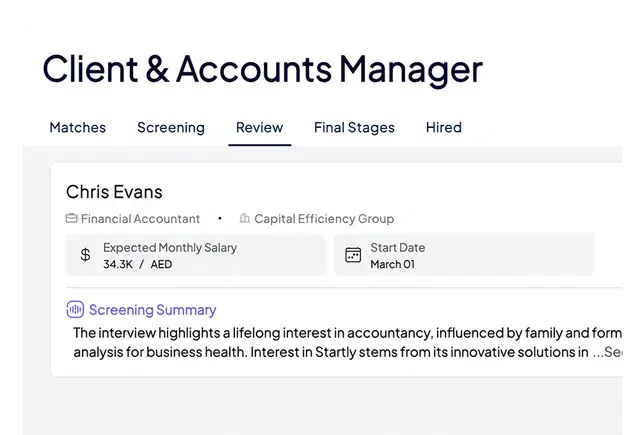Click the Screening Summary heading
Viewport: 640px width, 435px height.
153,310
